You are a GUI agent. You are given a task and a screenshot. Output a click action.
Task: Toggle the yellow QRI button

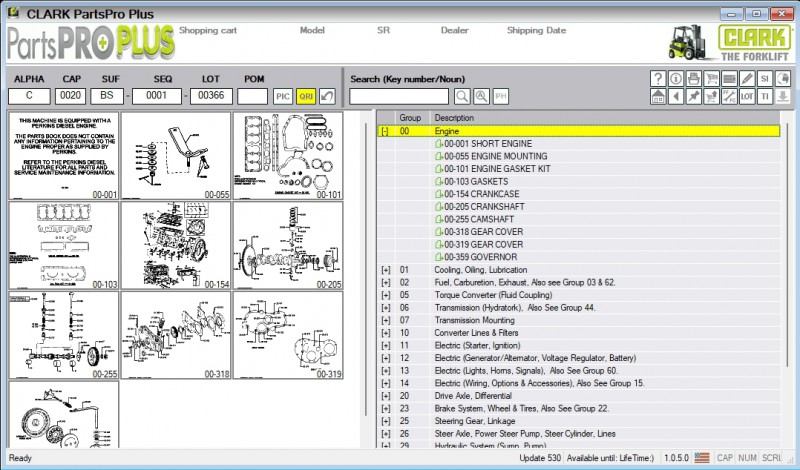306,96
